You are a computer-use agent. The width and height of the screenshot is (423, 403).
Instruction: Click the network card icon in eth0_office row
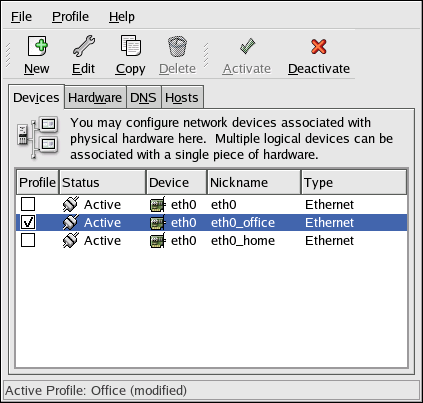[x=157, y=223]
